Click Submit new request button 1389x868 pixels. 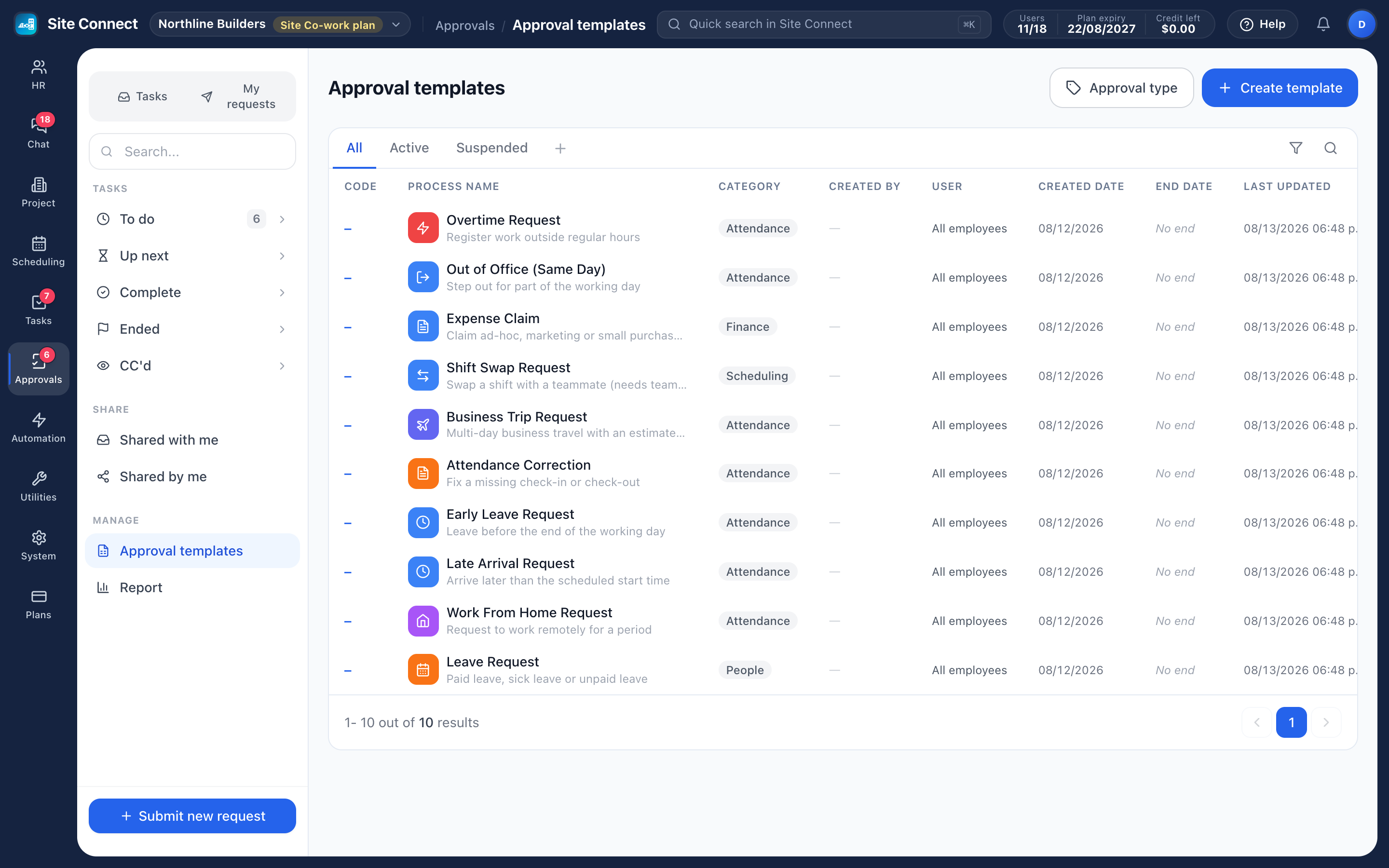192,816
